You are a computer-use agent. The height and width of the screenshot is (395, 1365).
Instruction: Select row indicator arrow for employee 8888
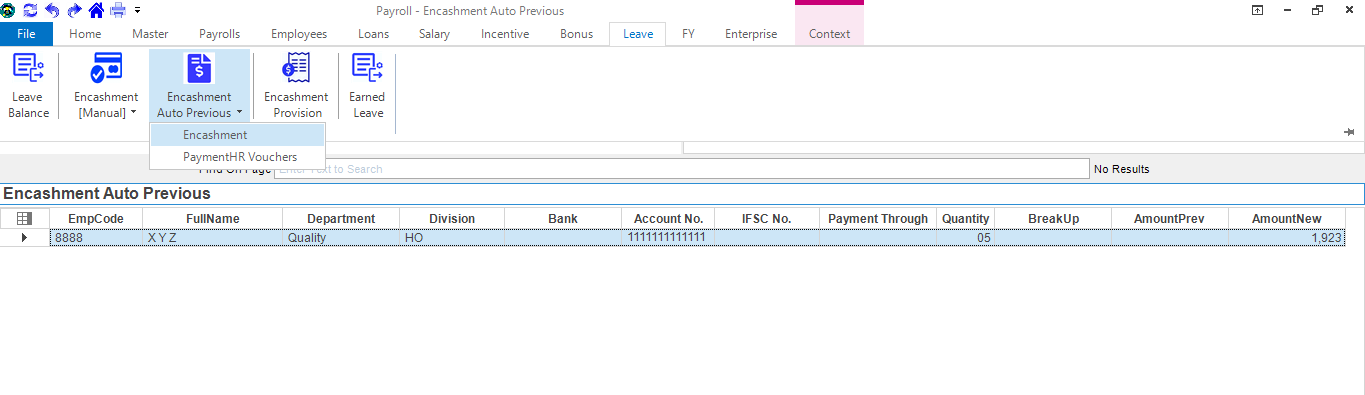[x=25, y=238]
